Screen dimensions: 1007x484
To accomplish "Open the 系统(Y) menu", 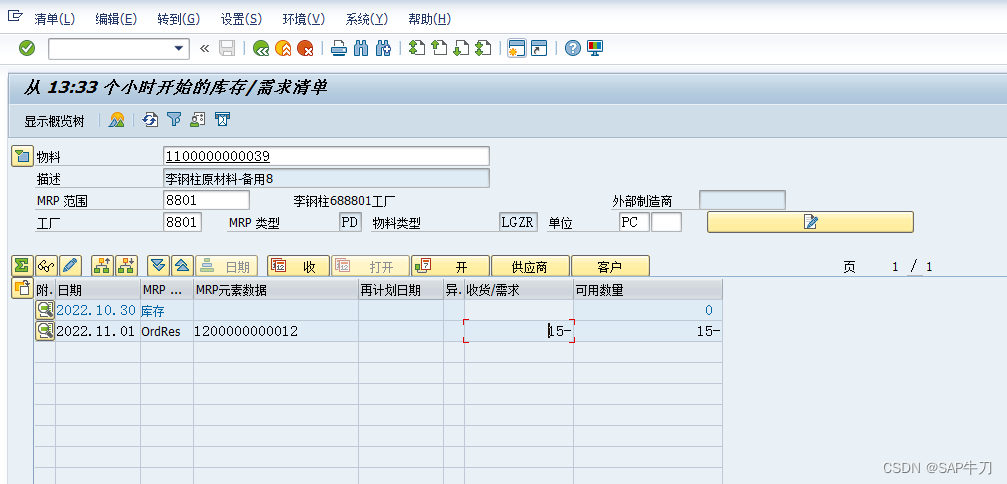I will coord(367,19).
